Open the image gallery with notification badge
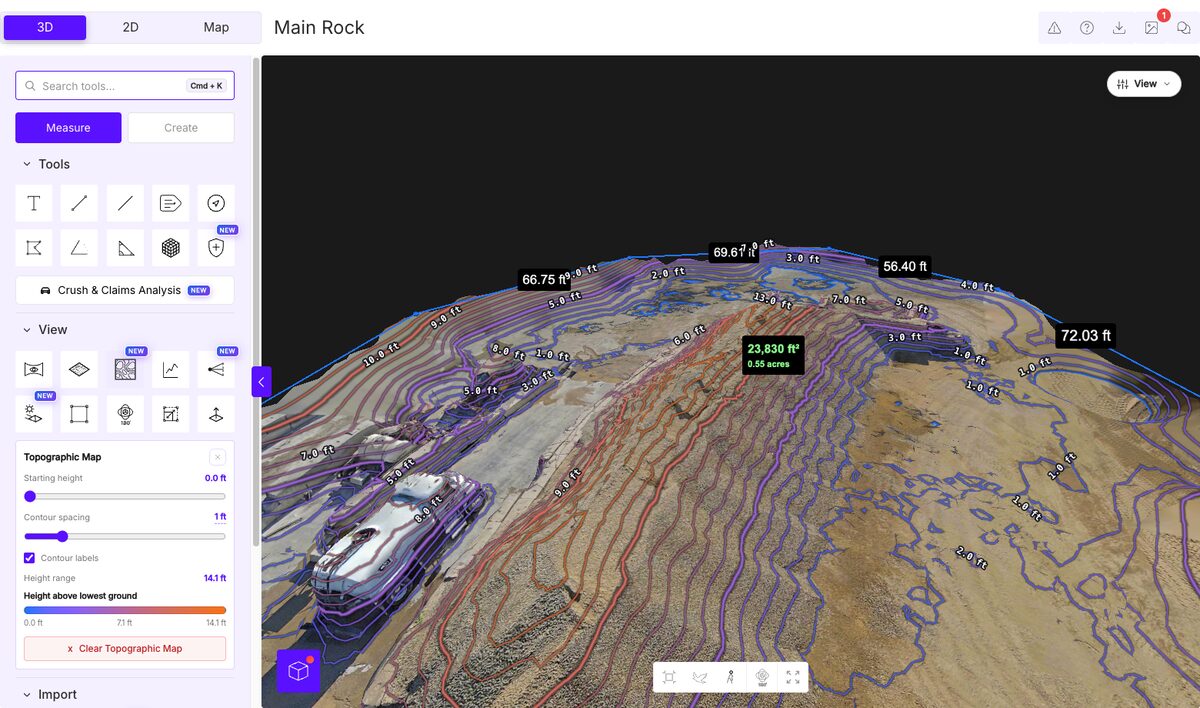 tap(1152, 28)
